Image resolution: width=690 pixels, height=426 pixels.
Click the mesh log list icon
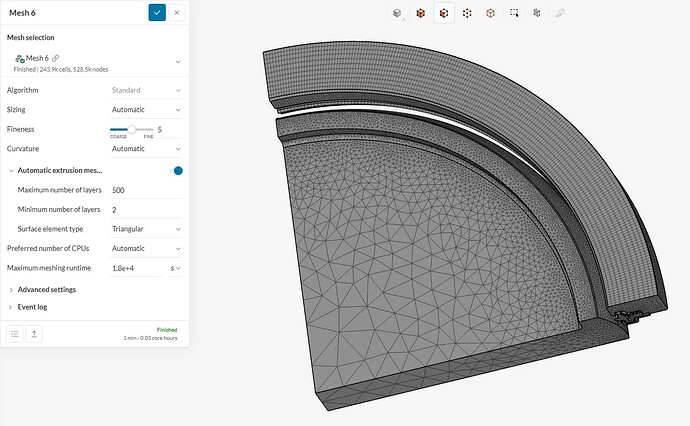tap(16, 333)
